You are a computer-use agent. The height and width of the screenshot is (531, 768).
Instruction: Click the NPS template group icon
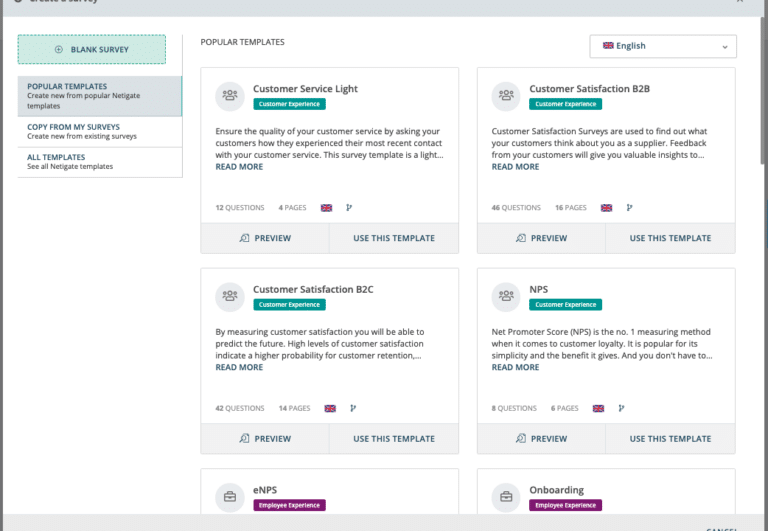pos(506,297)
